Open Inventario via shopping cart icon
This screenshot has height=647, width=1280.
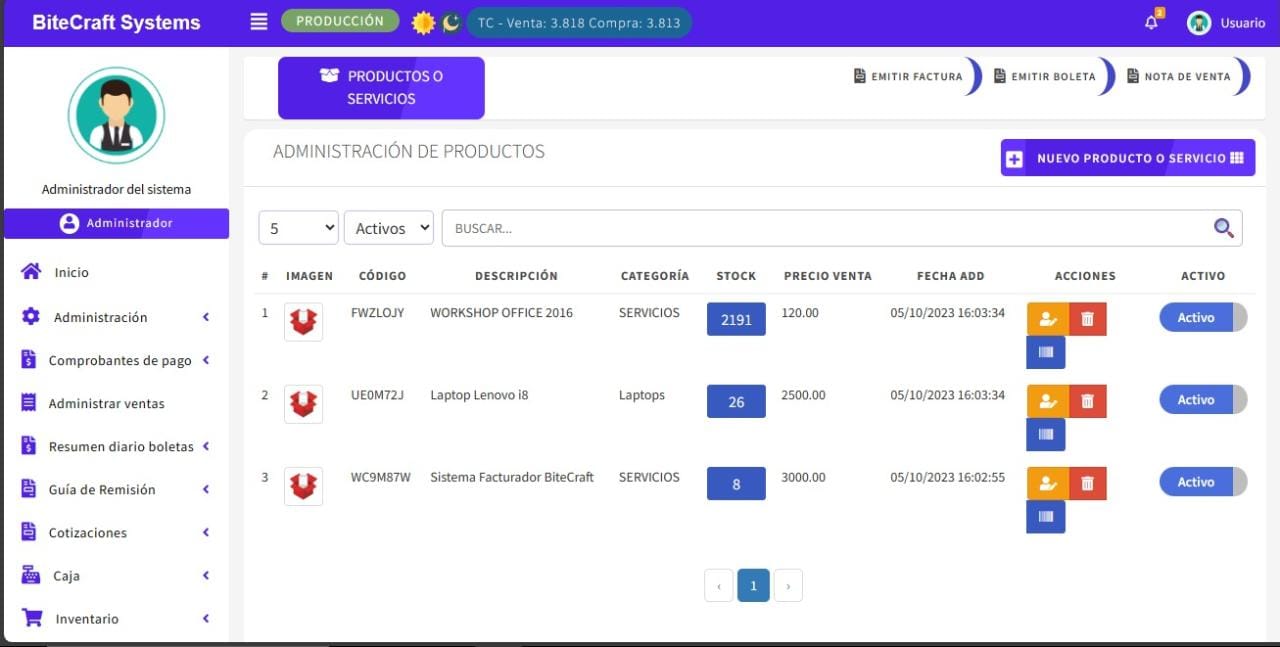pos(29,618)
